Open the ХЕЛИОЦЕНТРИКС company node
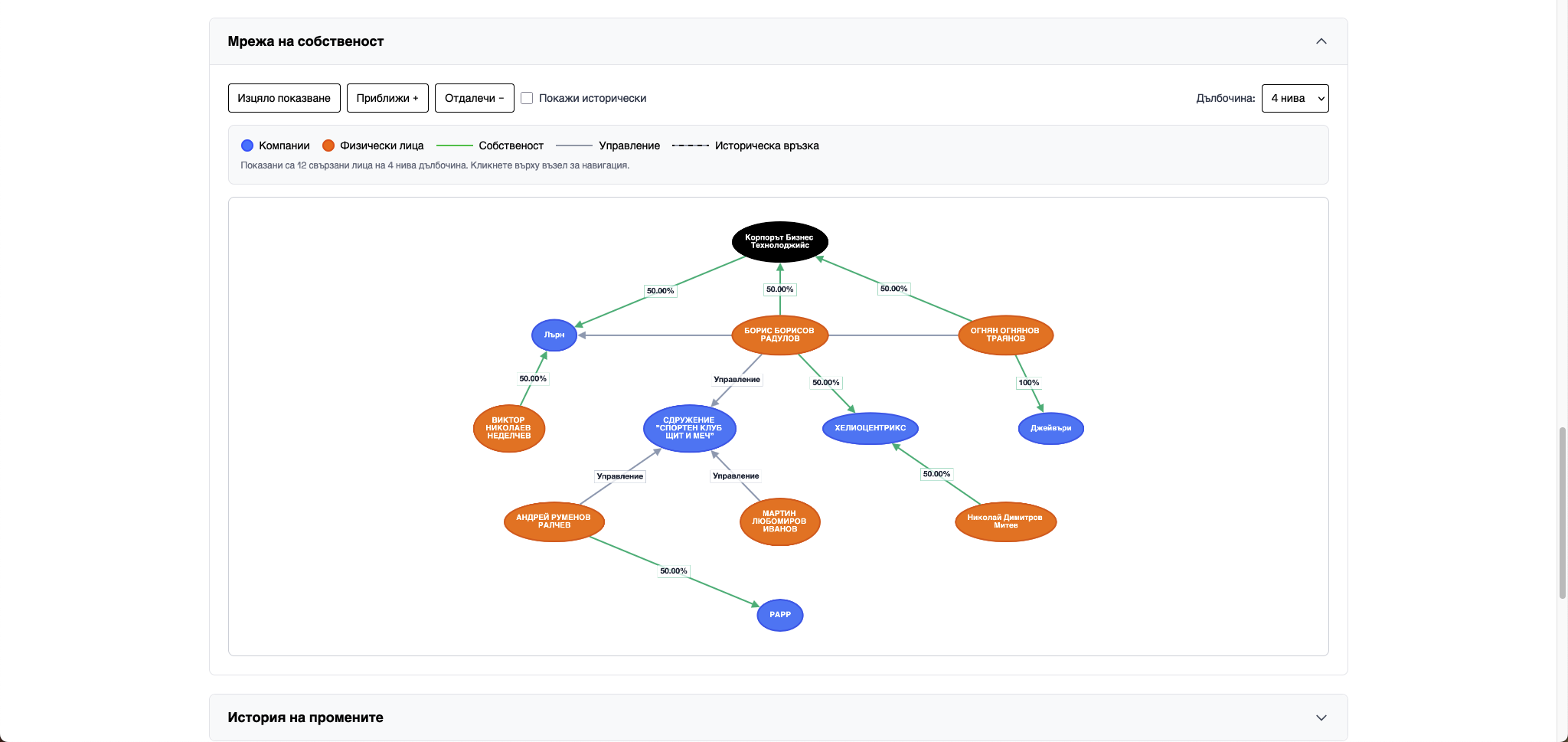 [870, 428]
